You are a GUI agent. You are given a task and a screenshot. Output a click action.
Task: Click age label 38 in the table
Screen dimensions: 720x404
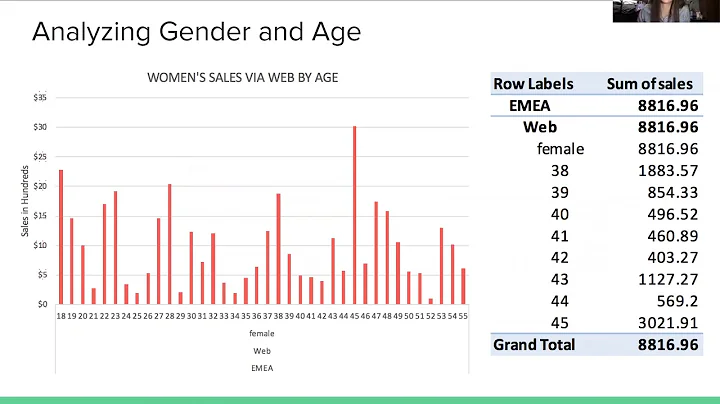560,171
